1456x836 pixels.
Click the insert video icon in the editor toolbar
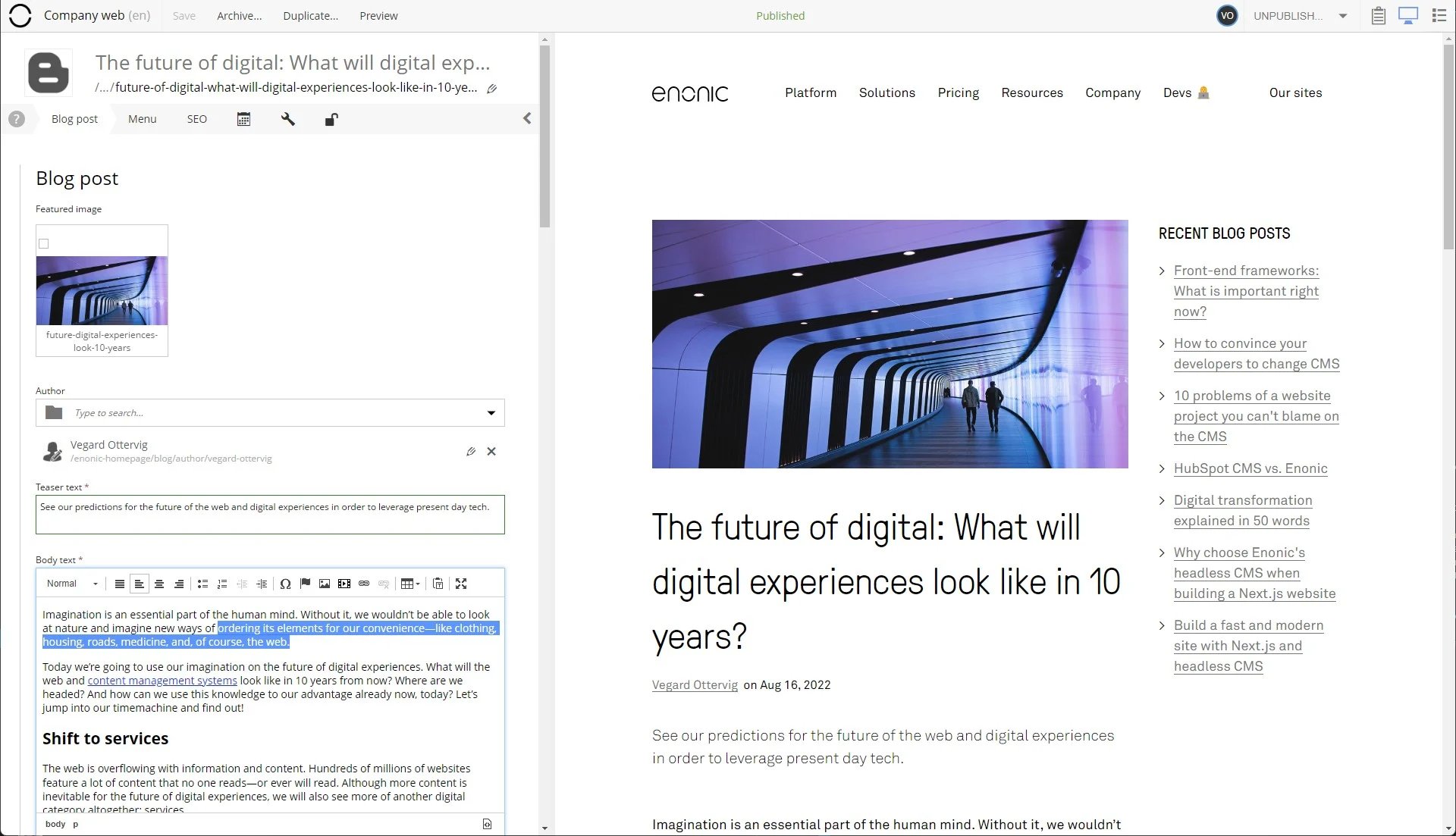pos(344,584)
